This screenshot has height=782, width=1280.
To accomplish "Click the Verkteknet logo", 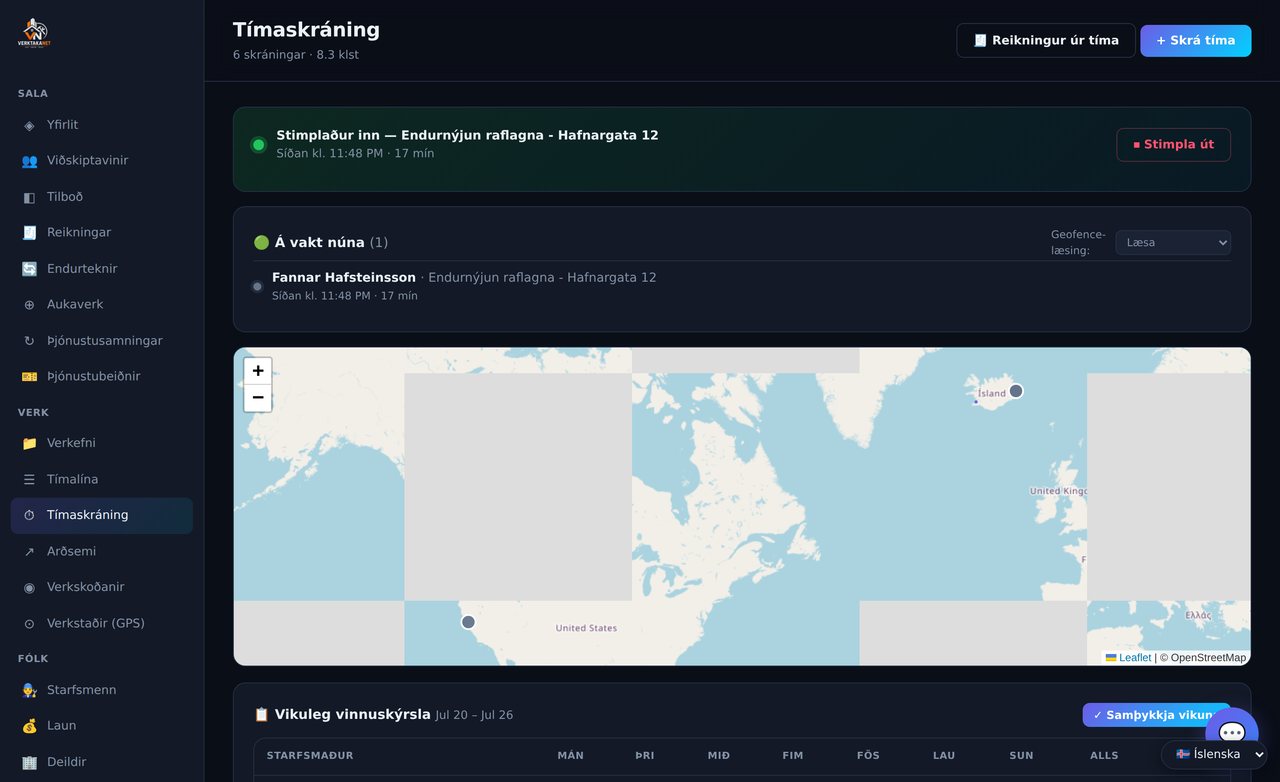I will point(34,34).
